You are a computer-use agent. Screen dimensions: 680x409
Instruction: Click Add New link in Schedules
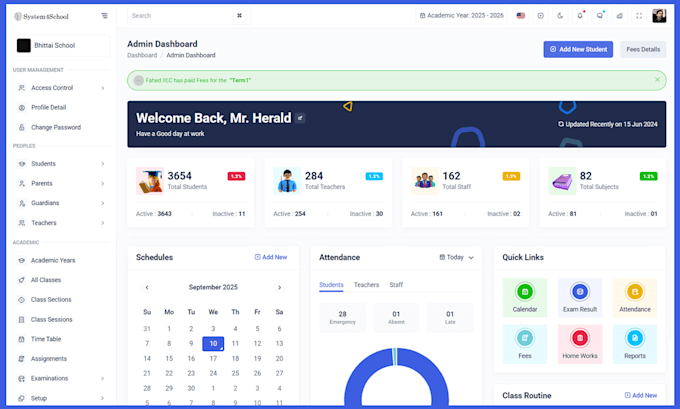271,257
